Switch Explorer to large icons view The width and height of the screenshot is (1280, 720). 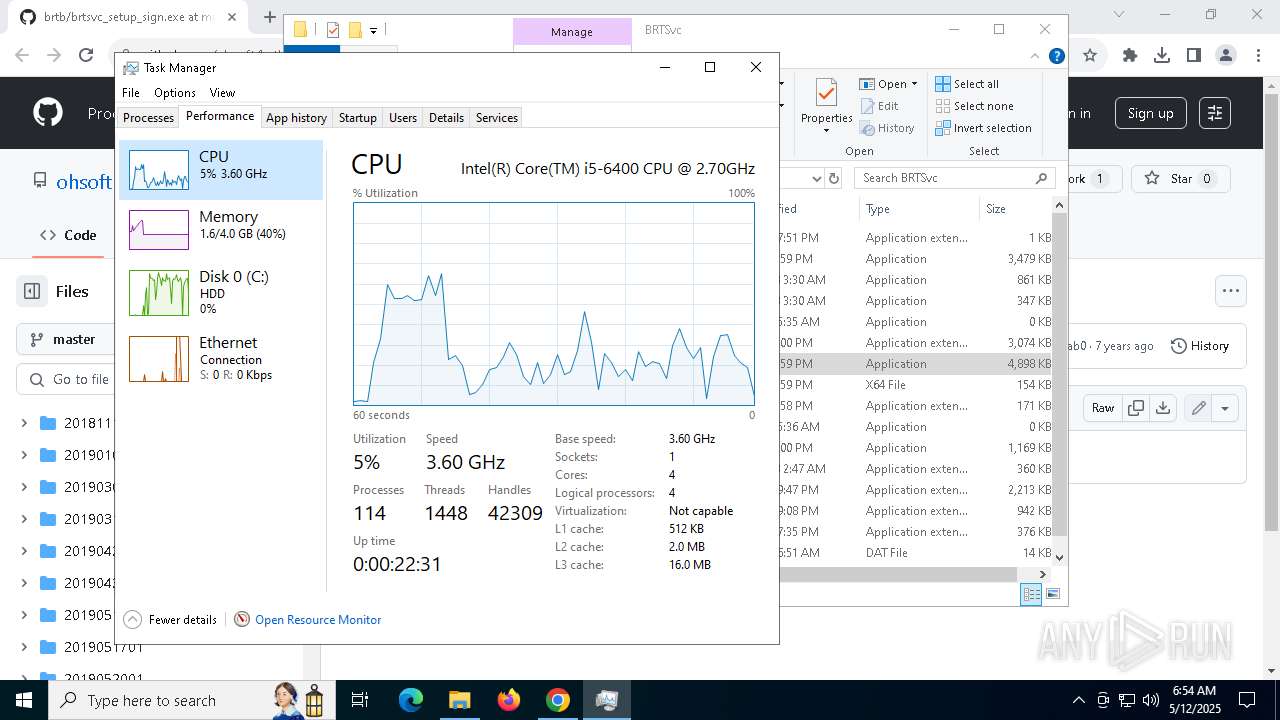click(x=1052, y=594)
